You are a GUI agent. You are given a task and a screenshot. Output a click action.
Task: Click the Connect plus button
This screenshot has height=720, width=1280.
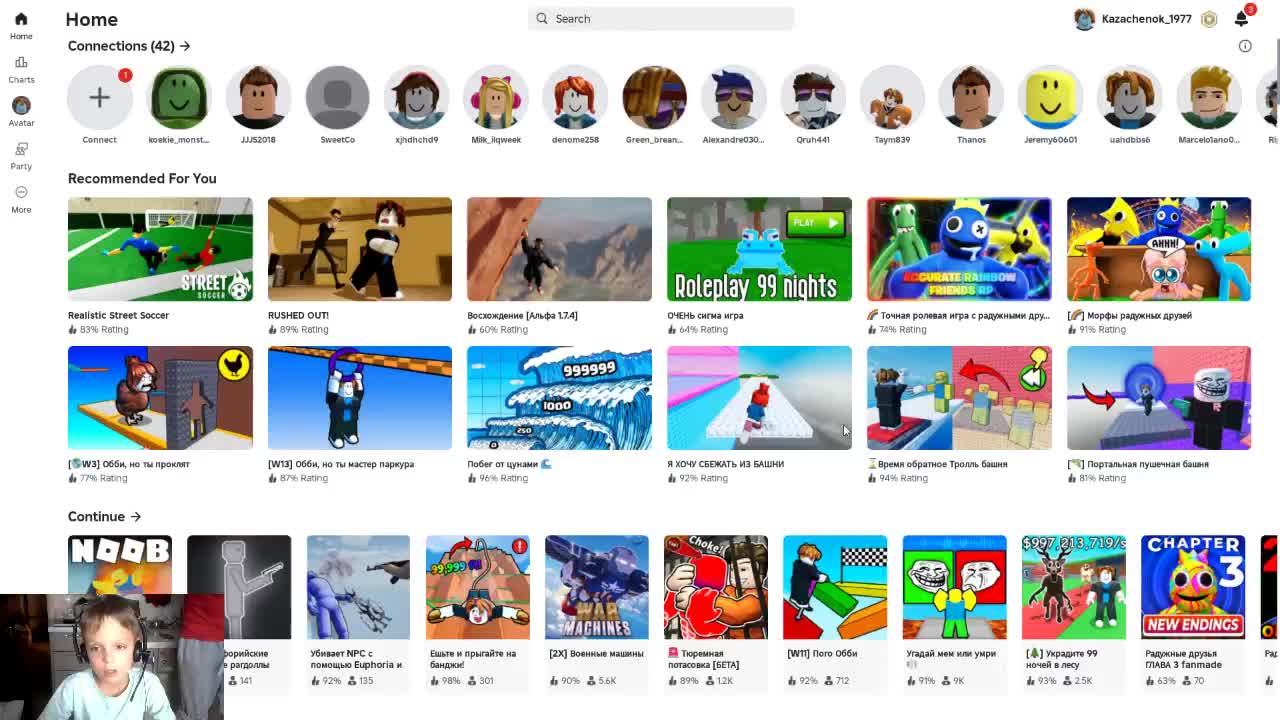pos(99,97)
